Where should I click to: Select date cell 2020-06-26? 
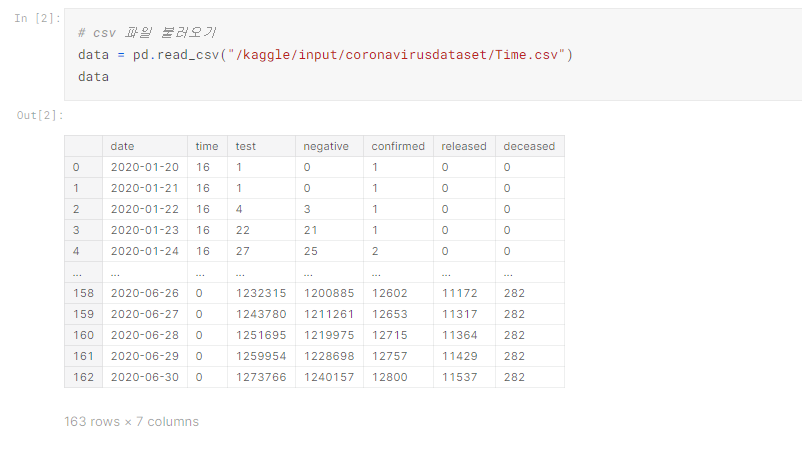[x=145, y=293]
